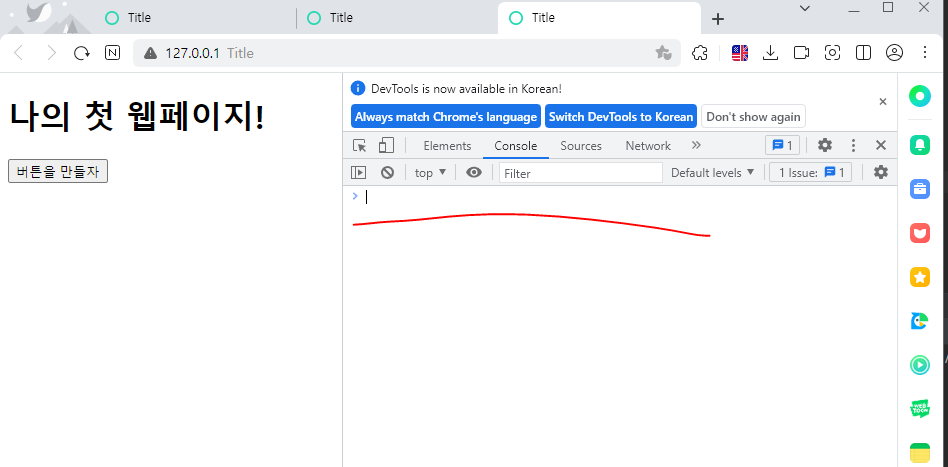The image size is (948, 467).
Task: Go back with the browser back arrow
Action: click(19, 53)
